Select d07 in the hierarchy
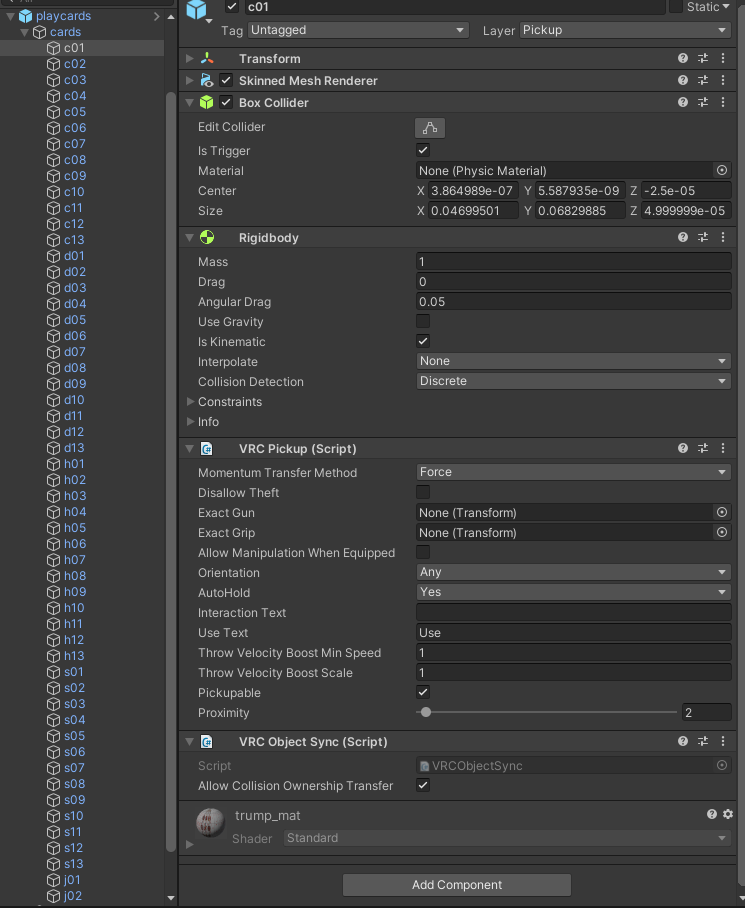 point(75,352)
